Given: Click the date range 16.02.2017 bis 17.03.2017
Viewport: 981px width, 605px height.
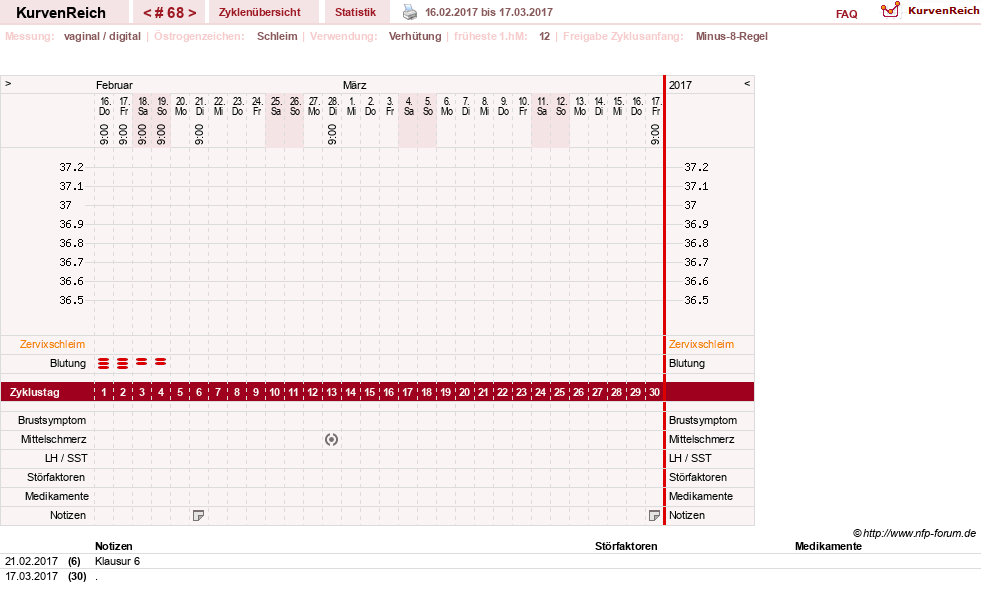Looking at the screenshot, I should pyautogui.click(x=489, y=13).
